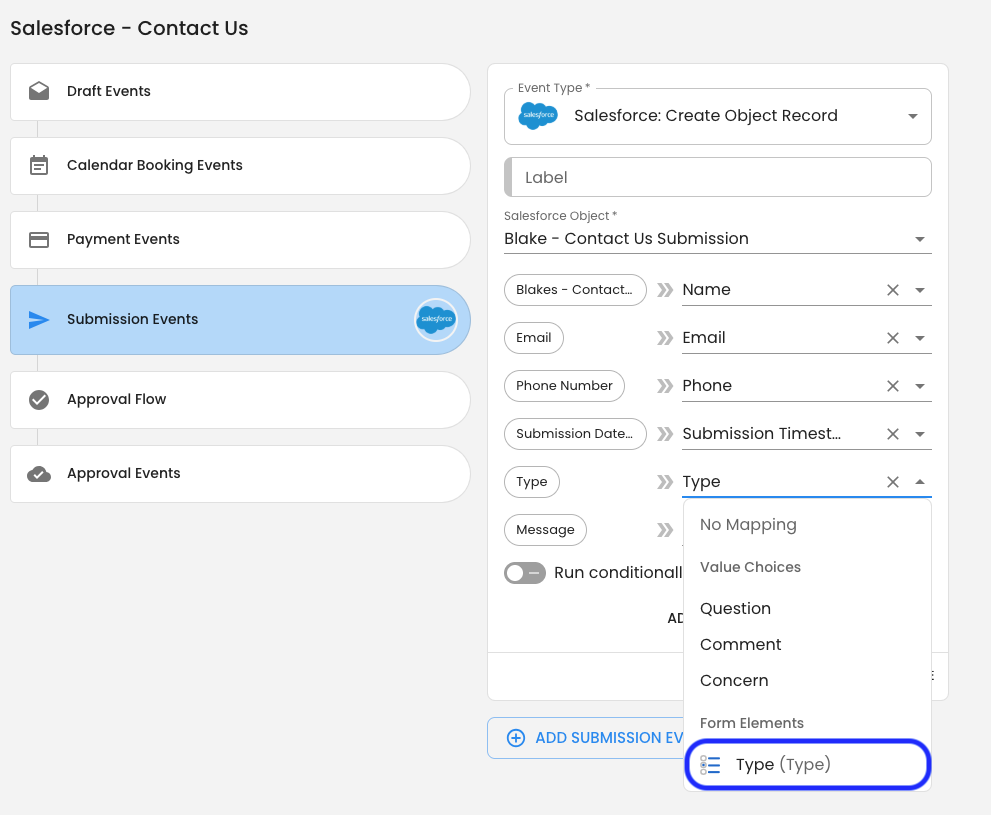Screen dimensions: 991x815
Task: Clear the Type field mapping
Action: pos(892,482)
